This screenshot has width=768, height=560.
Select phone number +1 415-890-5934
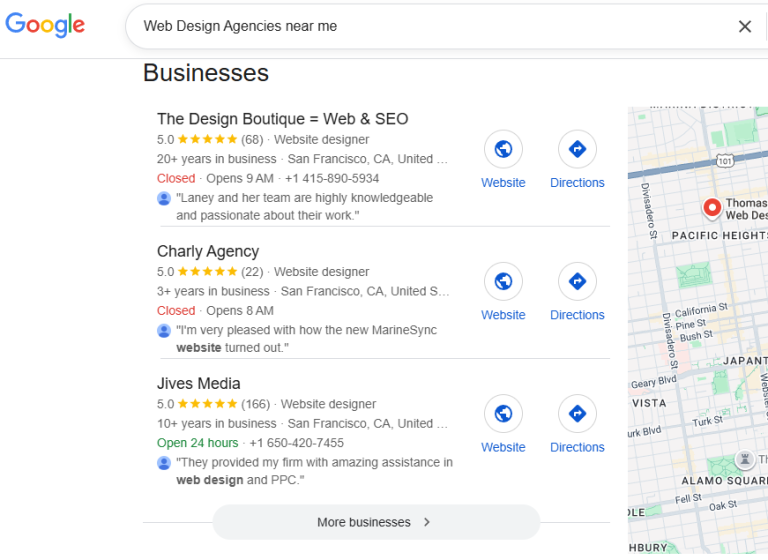point(332,179)
